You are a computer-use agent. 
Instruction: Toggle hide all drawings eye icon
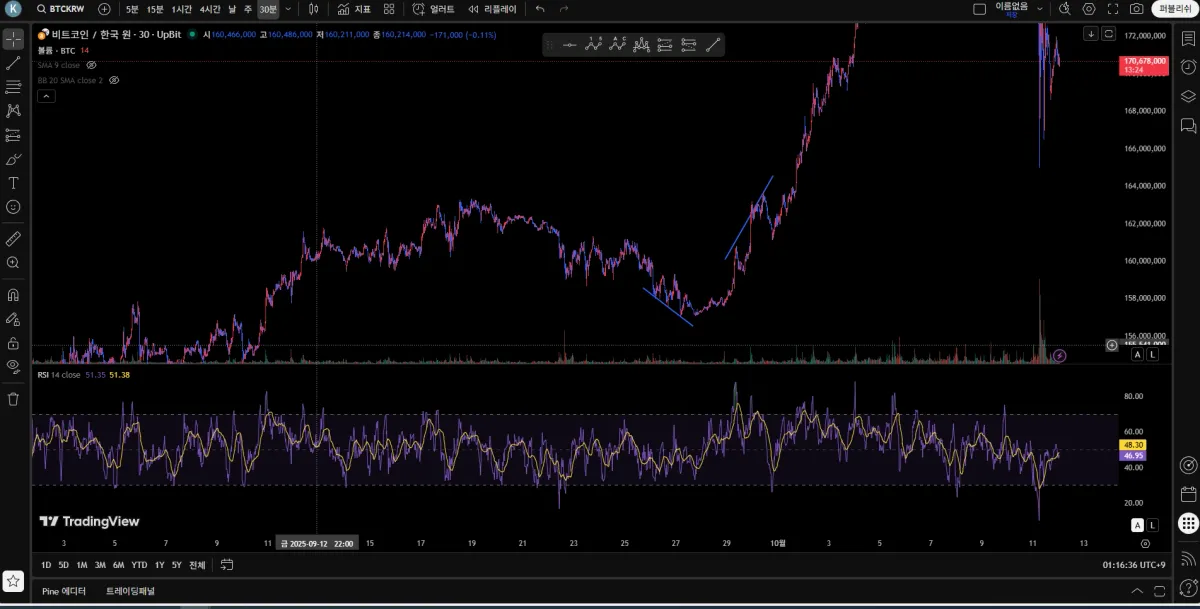click(13, 366)
